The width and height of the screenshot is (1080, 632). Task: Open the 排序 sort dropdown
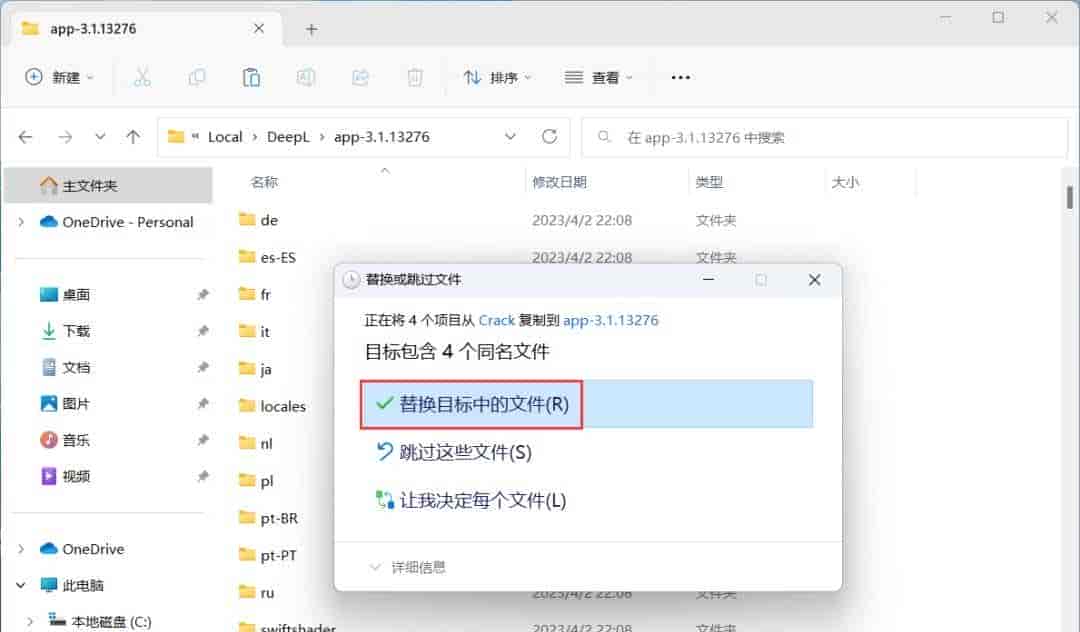pyautogui.click(x=497, y=77)
